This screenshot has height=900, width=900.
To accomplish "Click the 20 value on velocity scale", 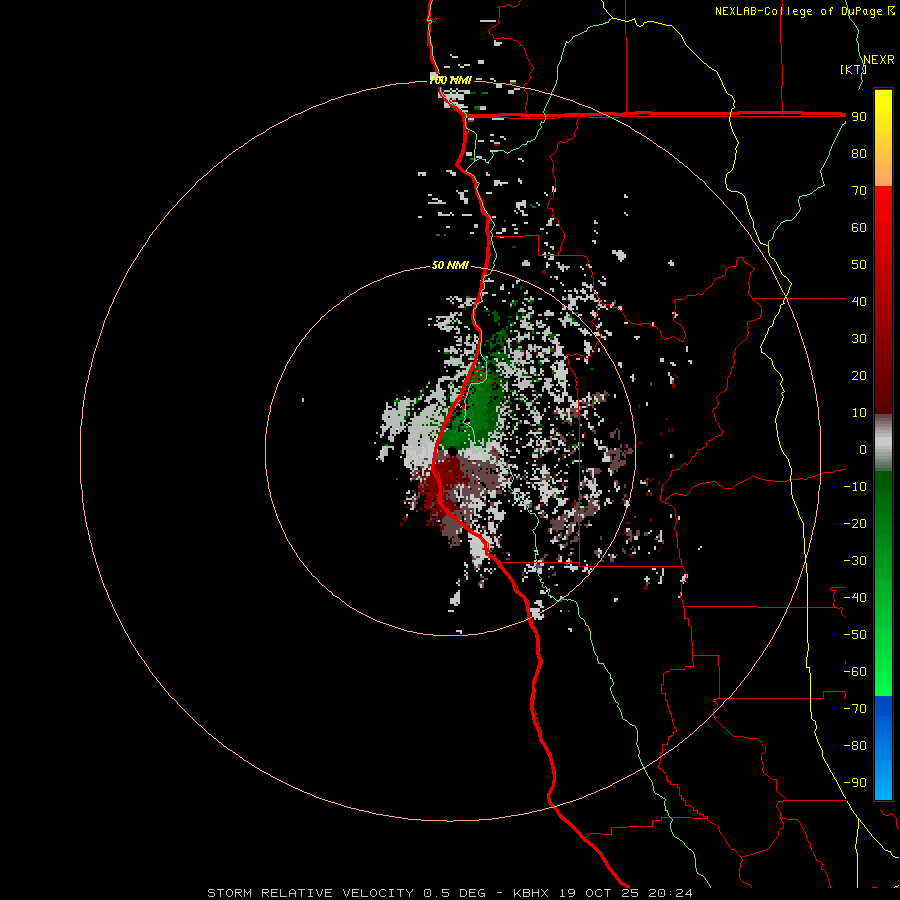I will (x=859, y=375).
